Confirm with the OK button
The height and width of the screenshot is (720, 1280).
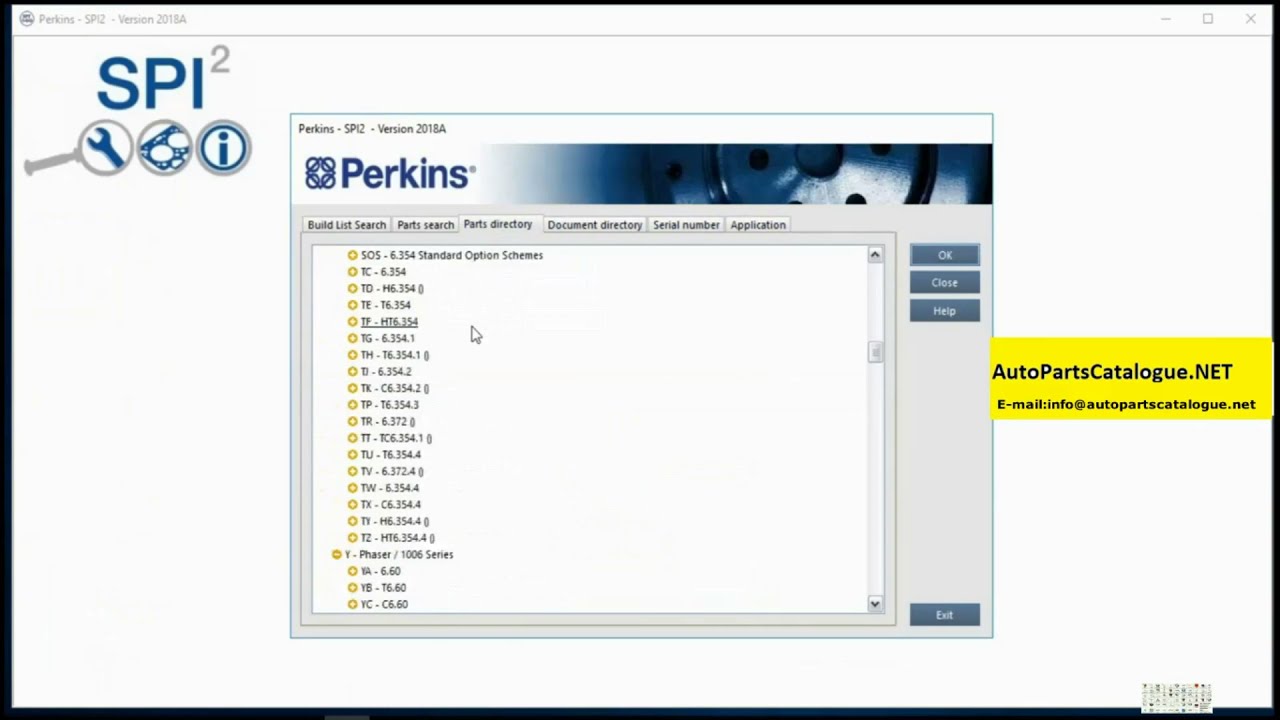(x=945, y=255)
